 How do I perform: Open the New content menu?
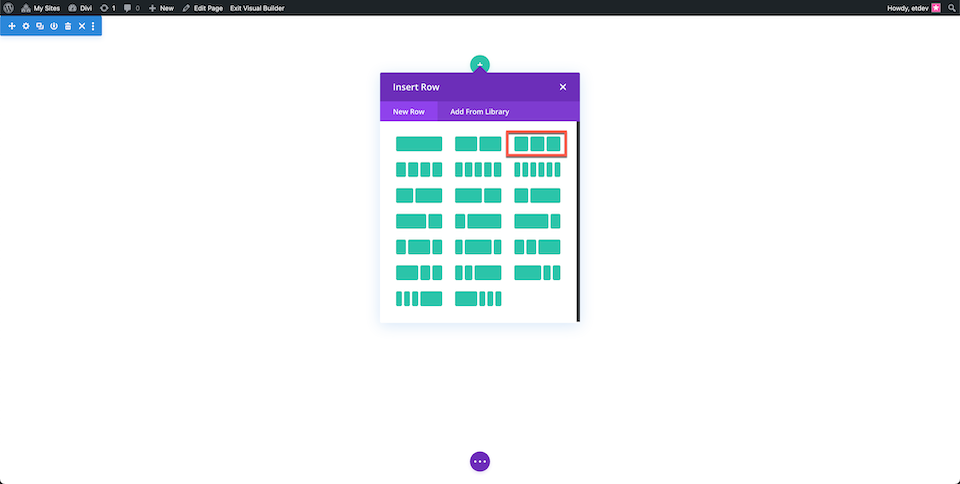161,8
